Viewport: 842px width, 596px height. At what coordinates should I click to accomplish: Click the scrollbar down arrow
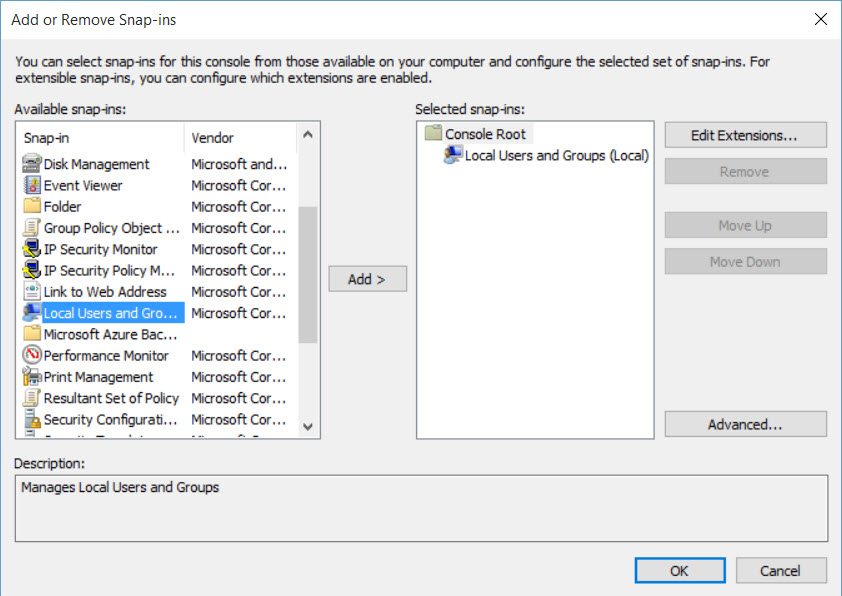point(309,427)
